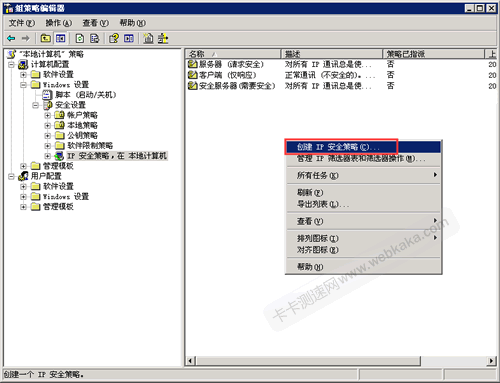Viewport: 500px width, 383px height.
Task: Collapse the 用户配置 tree node
Action: [x=11, y=176]
